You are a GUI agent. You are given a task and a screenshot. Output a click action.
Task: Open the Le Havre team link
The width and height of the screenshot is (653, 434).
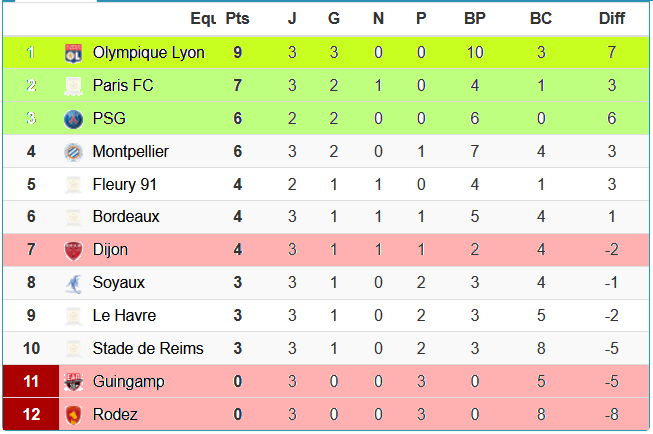pyautogui.click(x=124, y=316)
